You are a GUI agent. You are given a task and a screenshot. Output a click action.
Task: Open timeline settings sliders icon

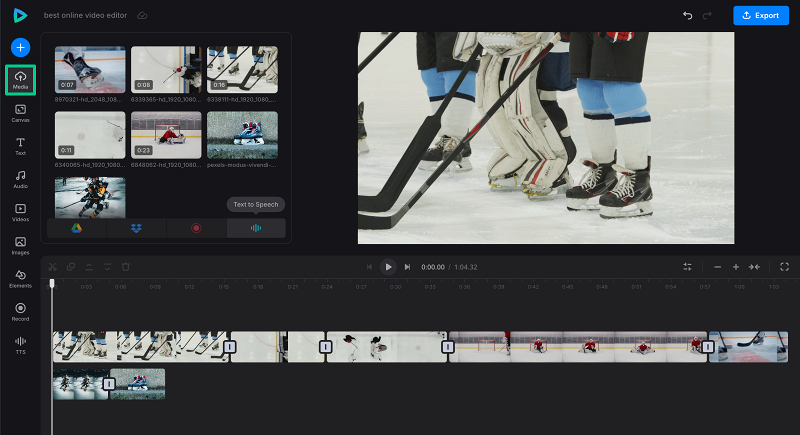pyautogui.click(x=687, y=267)
